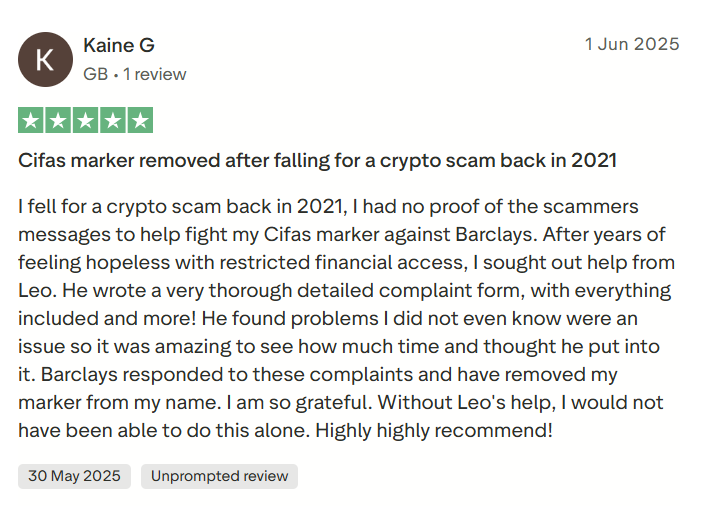
Task: Click the "GB" country label
Action: [96, 74]
